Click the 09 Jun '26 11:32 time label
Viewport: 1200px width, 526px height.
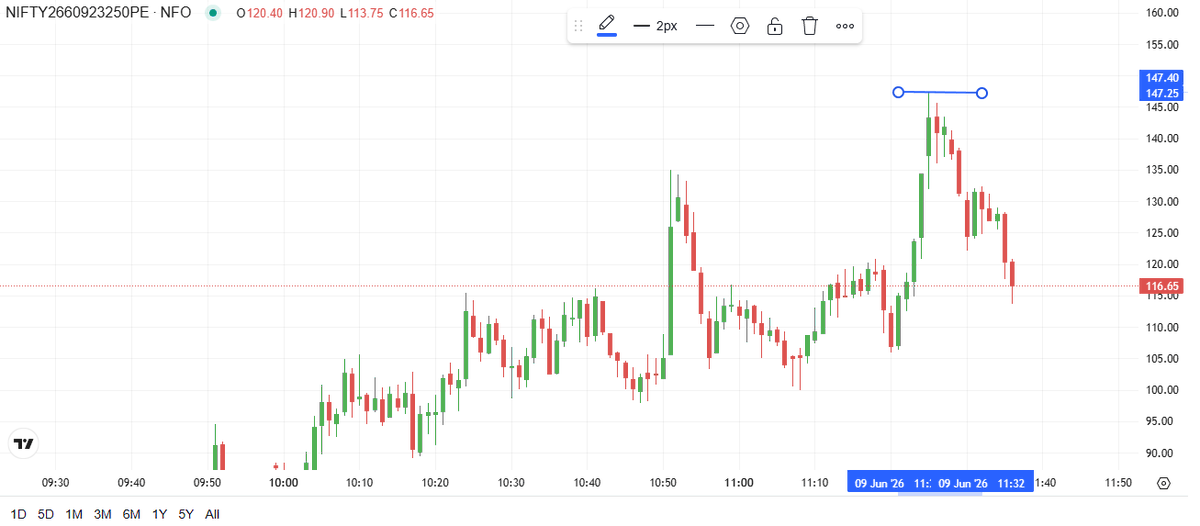pyautogui.click(x=980, y=483)
